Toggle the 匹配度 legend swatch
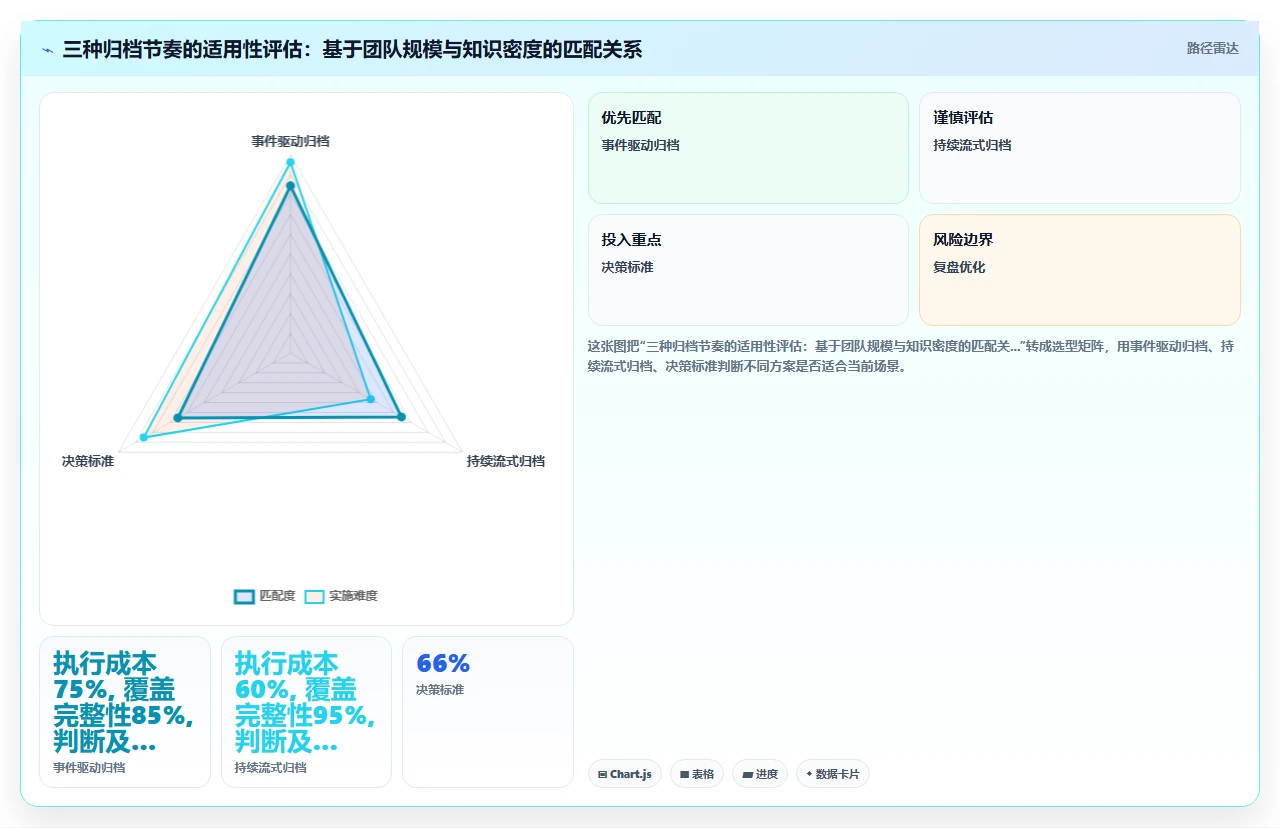This screenshot has width=1280, height=828. tap(244, 596)
